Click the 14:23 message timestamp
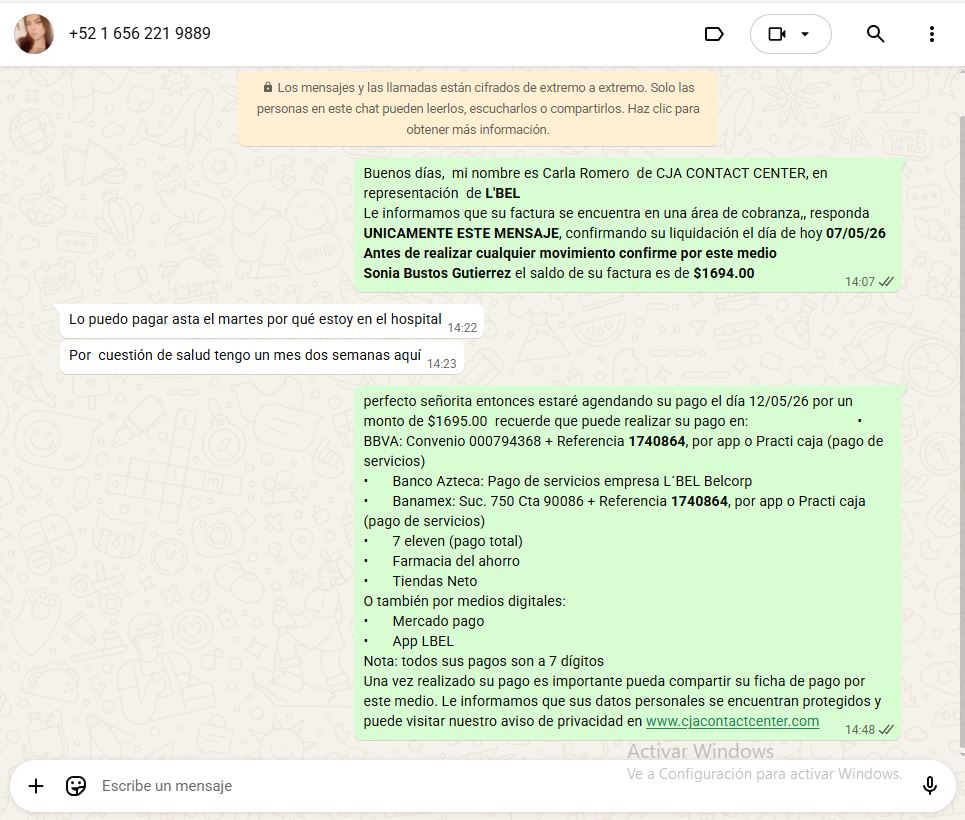The height and width of the screenshot is (820, 965). point(442,364)
